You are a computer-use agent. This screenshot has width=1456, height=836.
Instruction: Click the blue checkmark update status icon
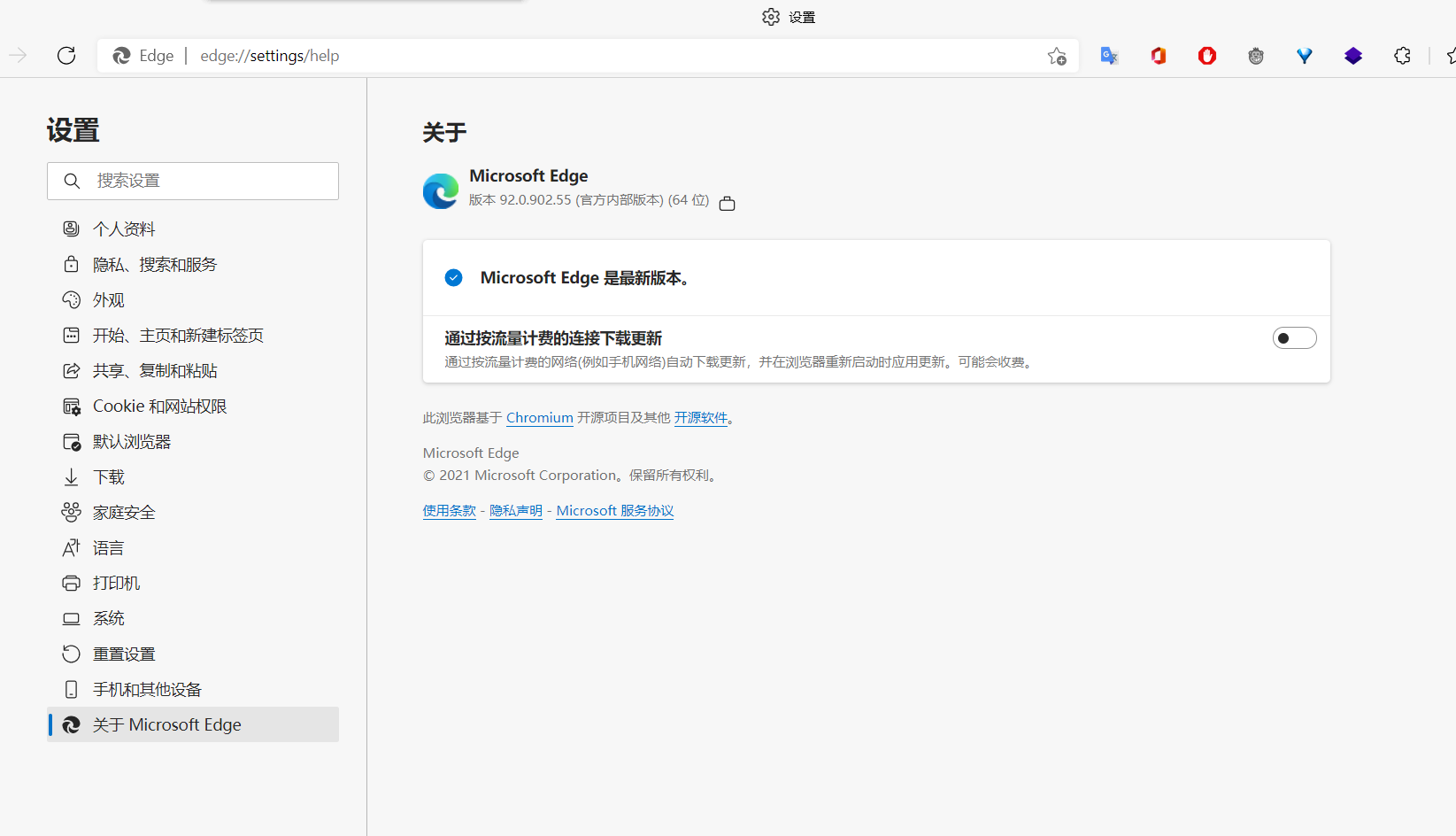(x=453, y=277)
